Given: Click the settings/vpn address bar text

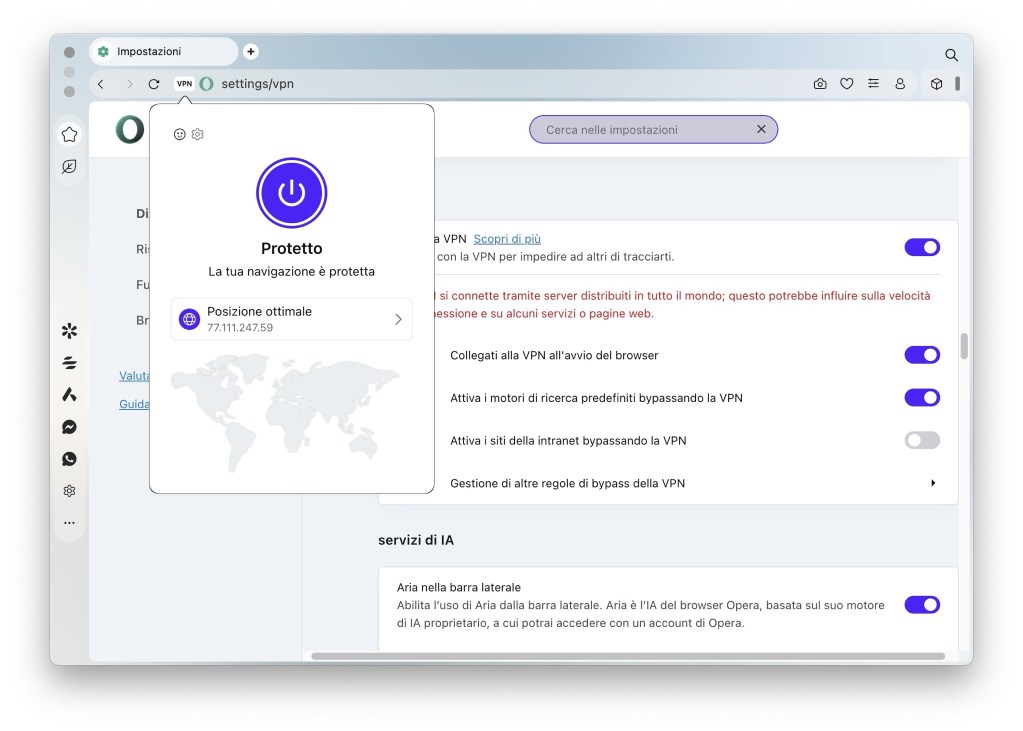Looking at the screenshot, I should pyautogui.click(x=258, y=84).
